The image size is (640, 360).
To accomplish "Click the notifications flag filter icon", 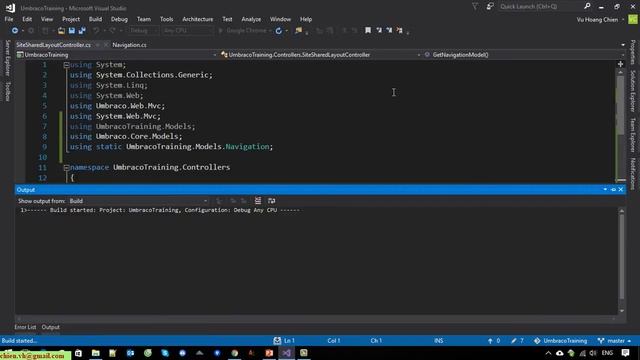I will [475, 6].
